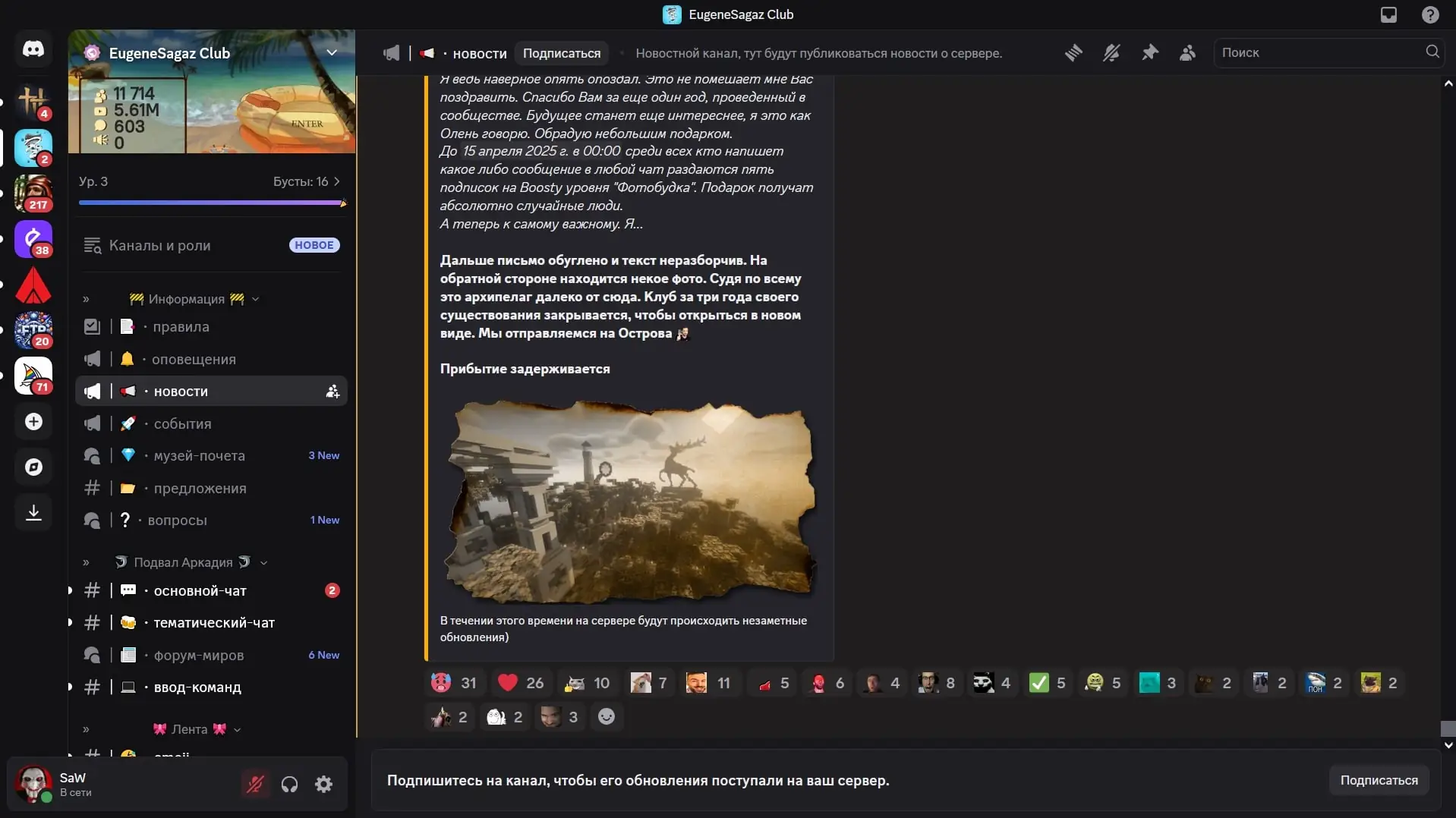Image resolution: width=1456 pixels, height=818 pixels.
Task: Toggle headphones deafen in user panel
Action: click(x=289, y=784)
